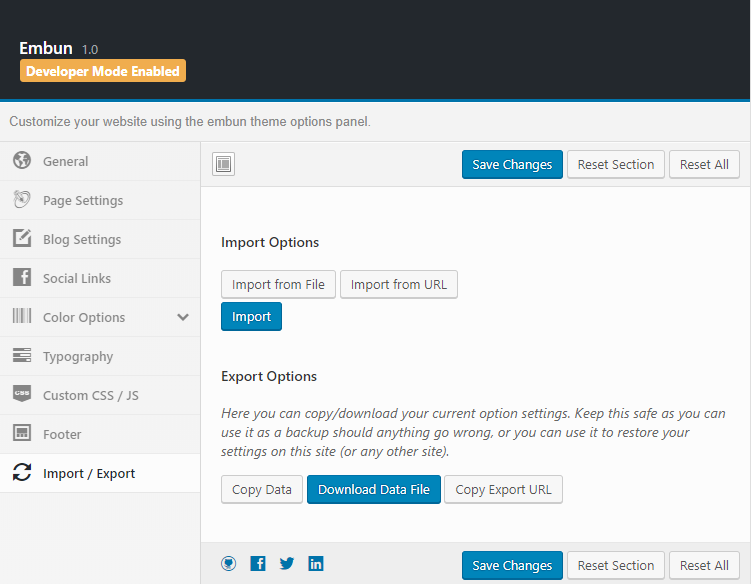Click the globe icon beside General
This screenshot has height=584, width=751.
tap(22, 160)
